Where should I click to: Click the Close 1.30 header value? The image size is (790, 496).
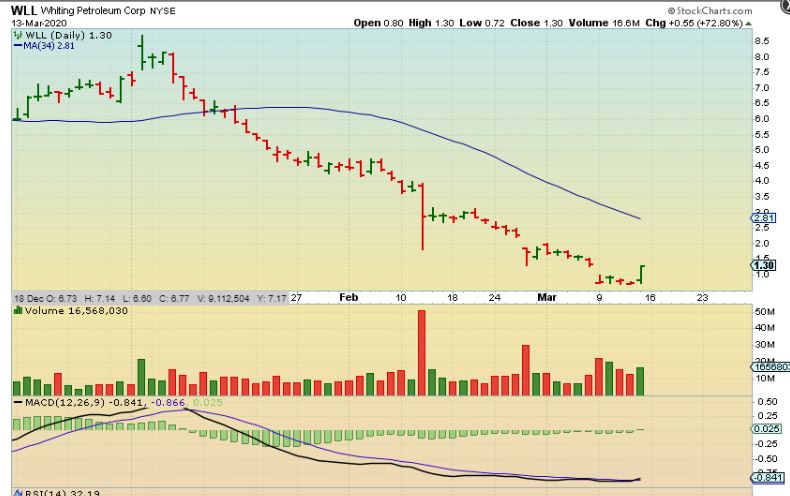[x=537, y=23]
